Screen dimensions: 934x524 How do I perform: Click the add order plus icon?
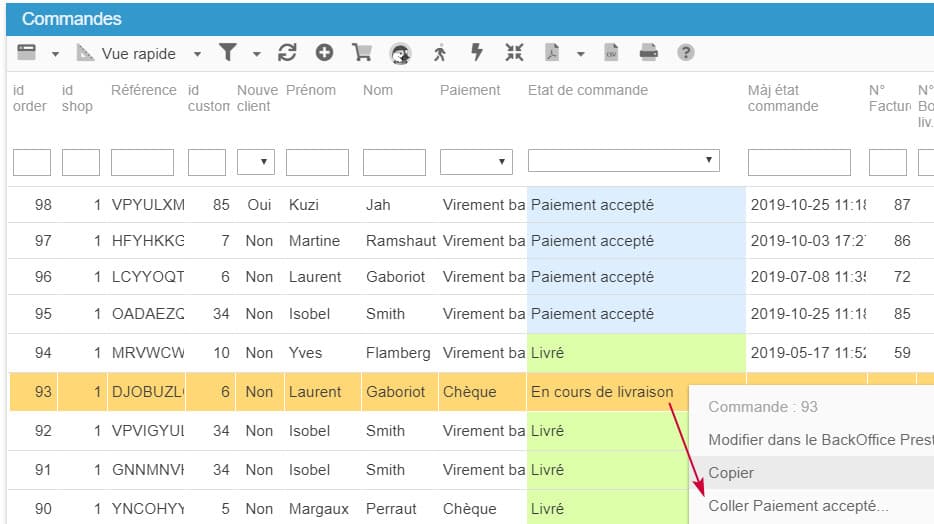tap(324, 53)
